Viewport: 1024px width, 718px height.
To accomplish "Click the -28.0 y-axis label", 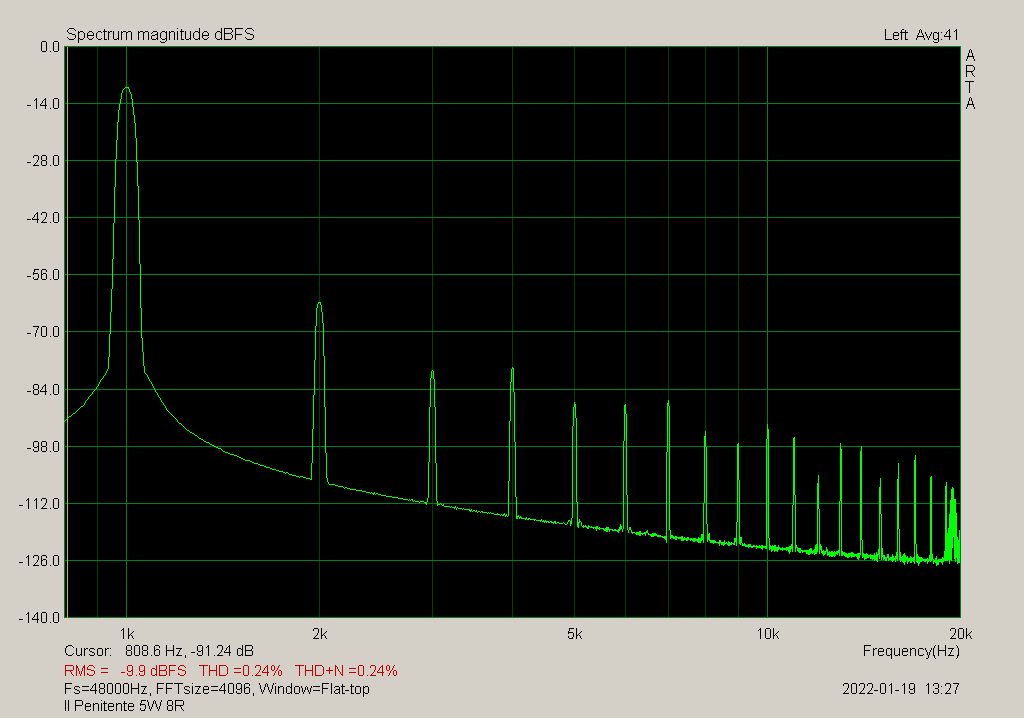I will point(43,161).
